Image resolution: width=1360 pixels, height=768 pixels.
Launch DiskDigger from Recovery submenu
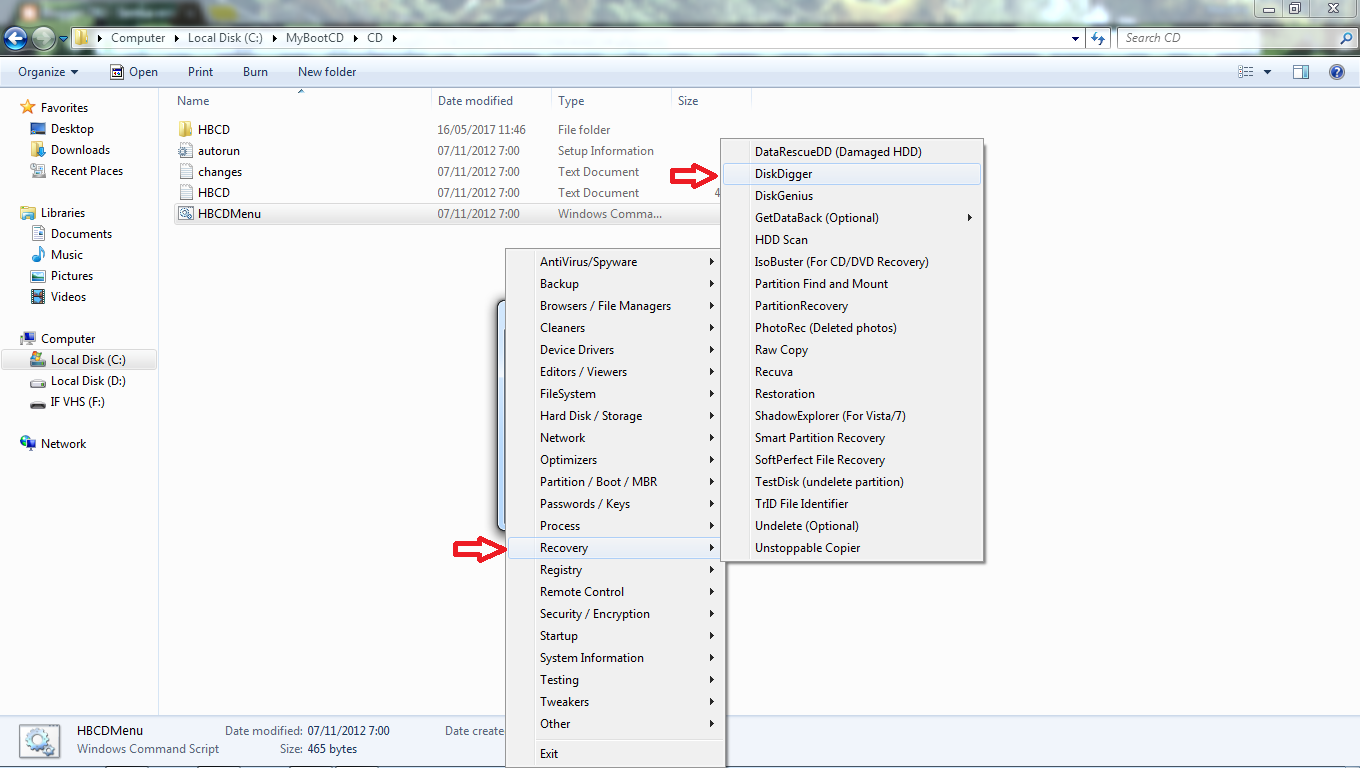pos(852,174)
